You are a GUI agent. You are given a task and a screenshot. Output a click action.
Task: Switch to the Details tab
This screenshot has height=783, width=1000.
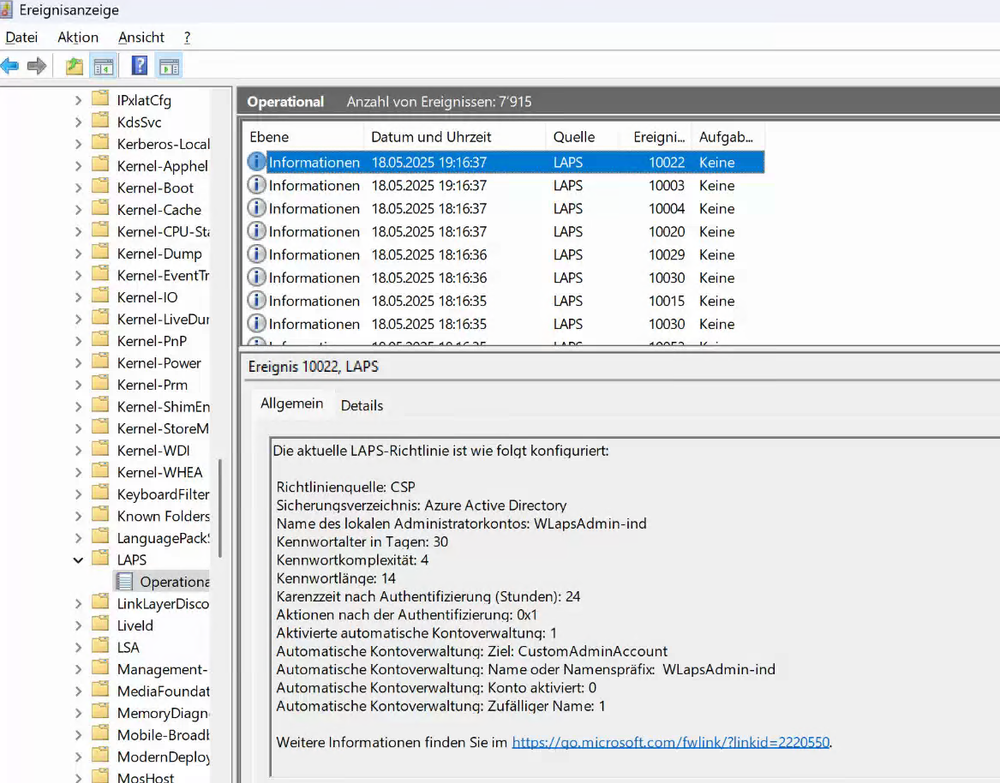coord(361,405)
